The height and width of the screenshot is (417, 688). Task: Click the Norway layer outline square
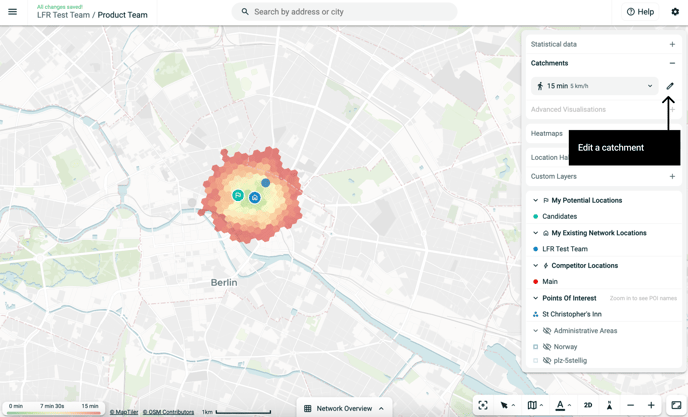pos(535,347)
